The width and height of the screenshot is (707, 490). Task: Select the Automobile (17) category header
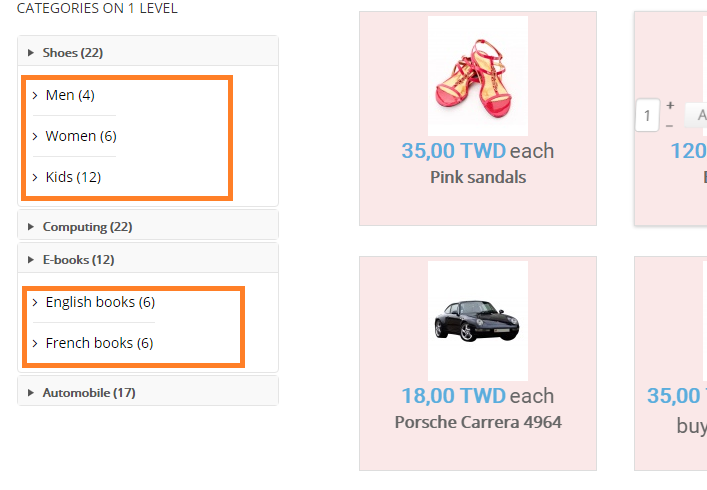(x=88, y=393)
